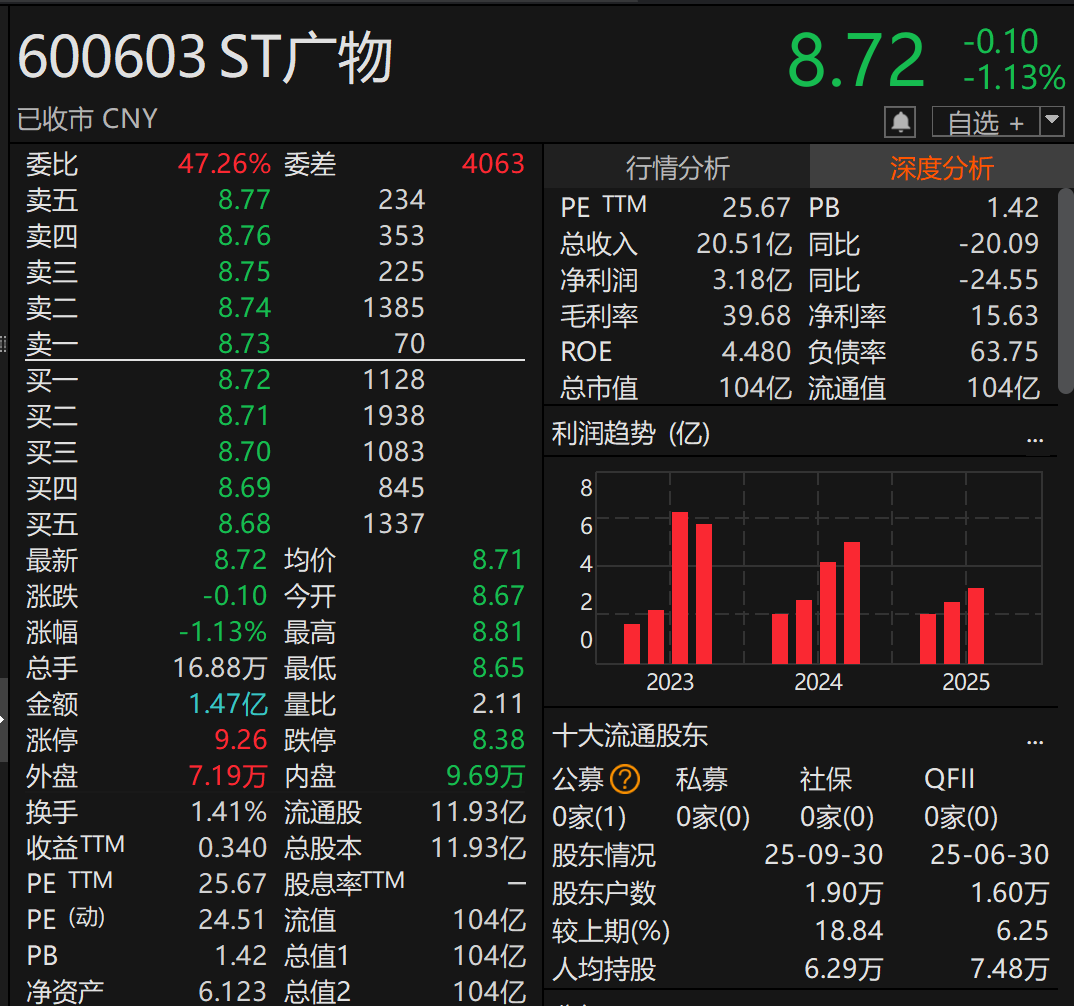Open the 十大流通股东 more options ellipsis

tap(1035, 740)
